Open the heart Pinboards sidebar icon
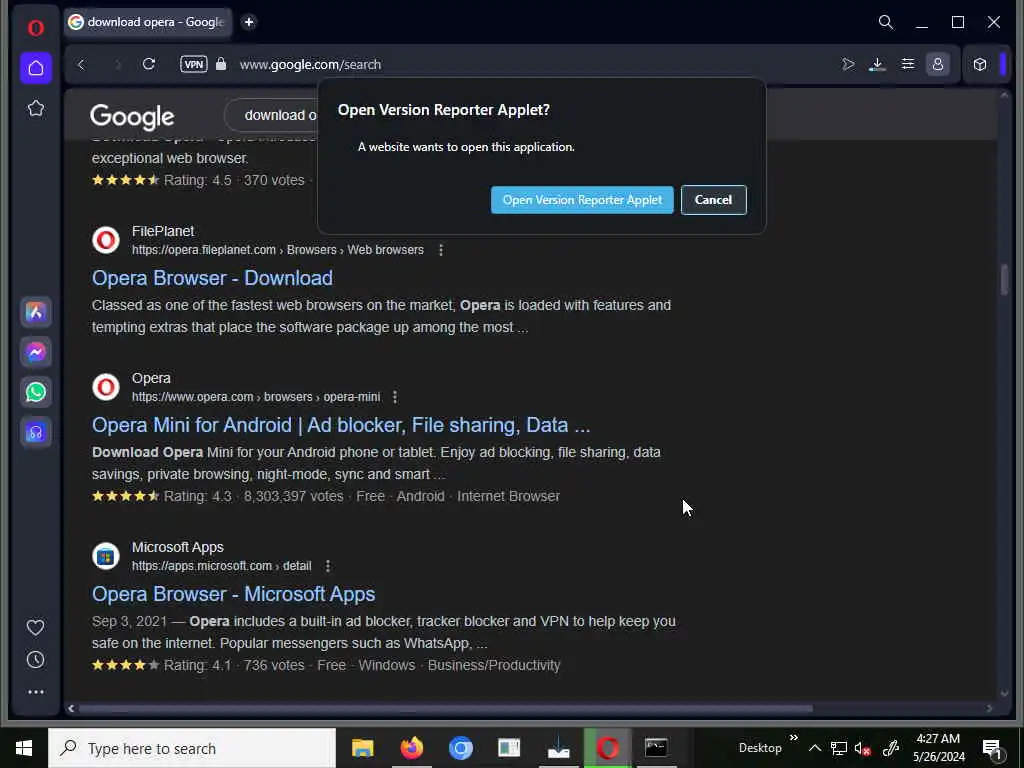Viewport: 1024px width, 768px height. pos(35,628)
